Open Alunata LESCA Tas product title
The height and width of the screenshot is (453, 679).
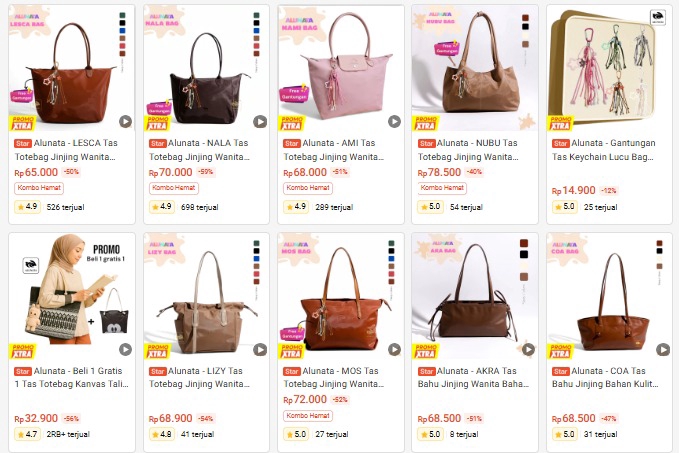[66, 150]
